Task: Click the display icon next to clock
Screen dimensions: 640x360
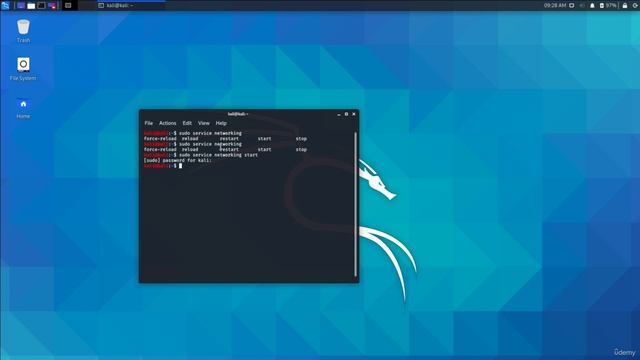Action: tap(572, 5)
